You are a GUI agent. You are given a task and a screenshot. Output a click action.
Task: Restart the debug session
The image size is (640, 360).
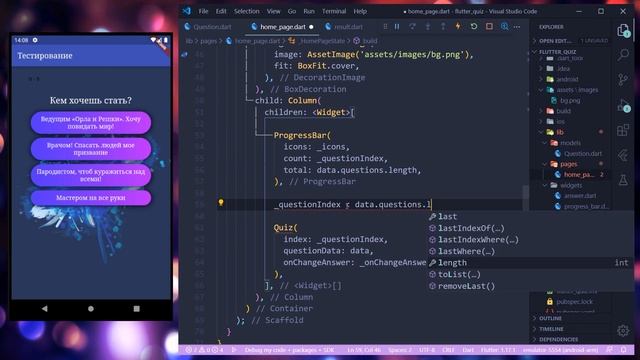(473, 27)
